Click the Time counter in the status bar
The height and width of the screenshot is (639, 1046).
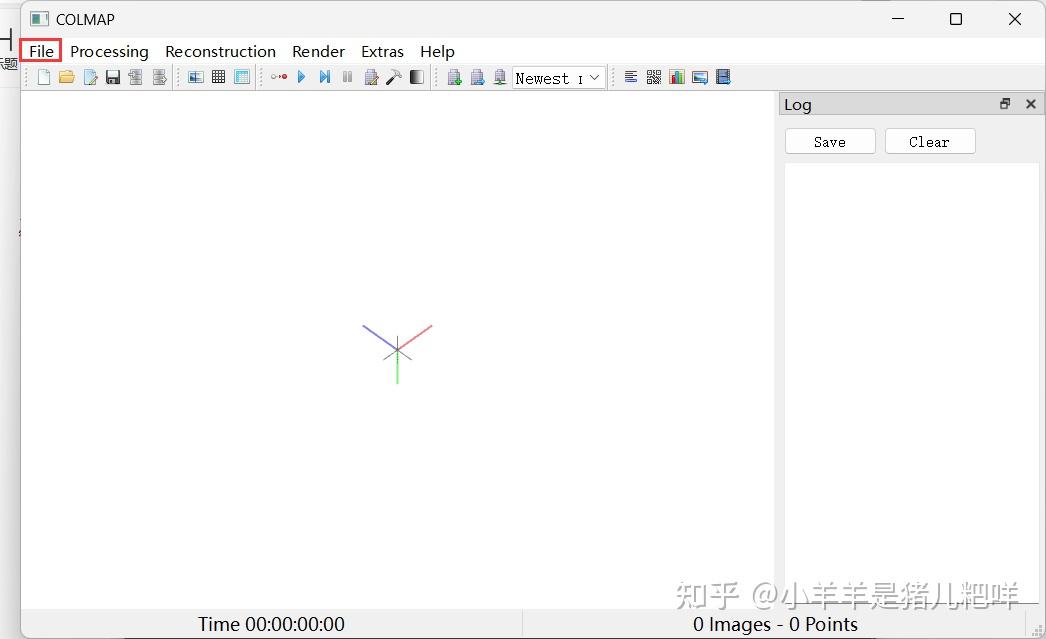coord(271,624)
